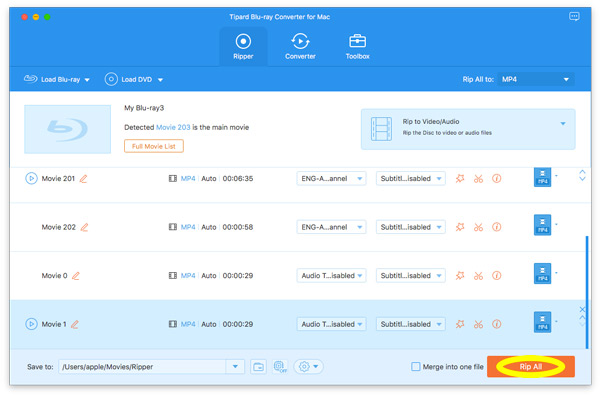600x396 pixels.
Task: Click the scissors cut icon for Movie 0
Action: click(478, 275)
